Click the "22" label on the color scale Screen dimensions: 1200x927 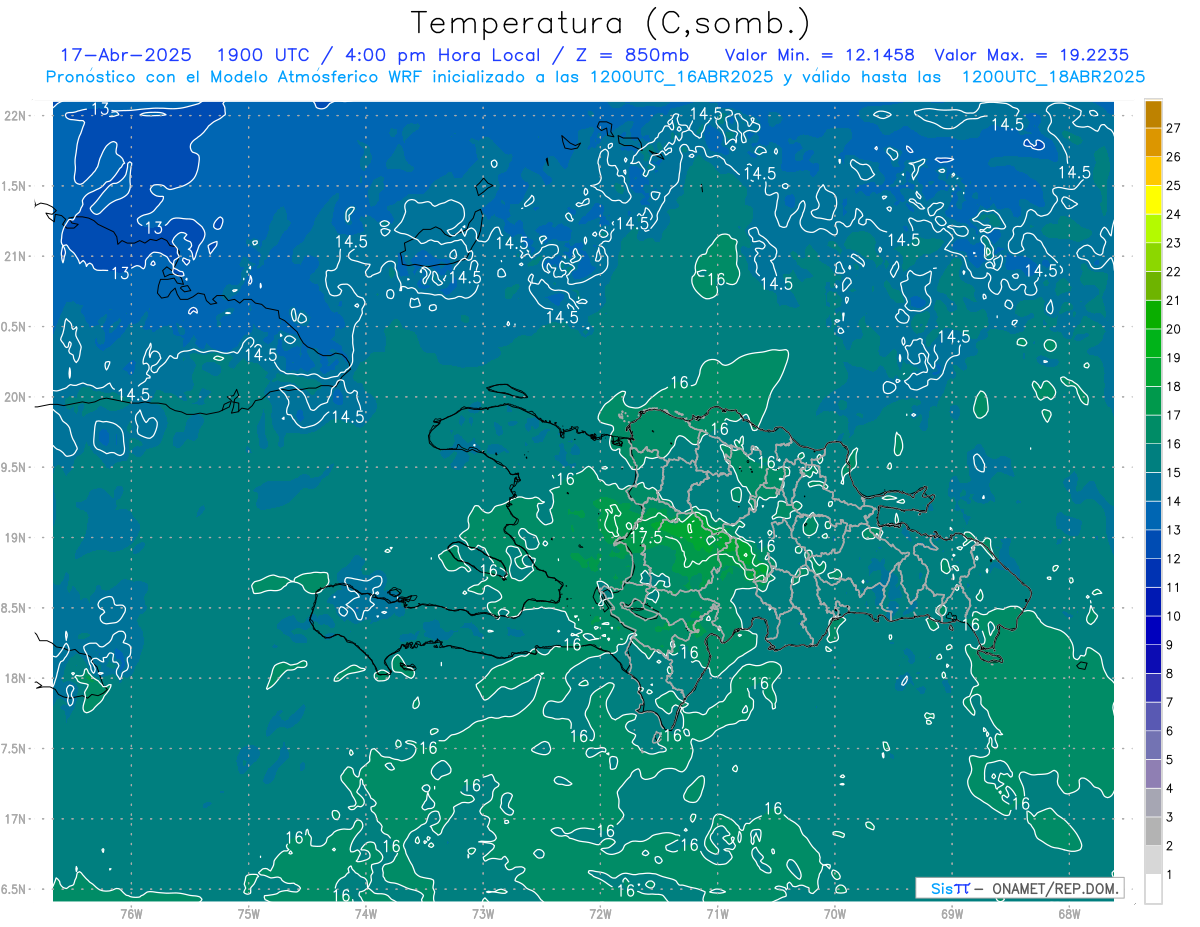point(1174,271)
